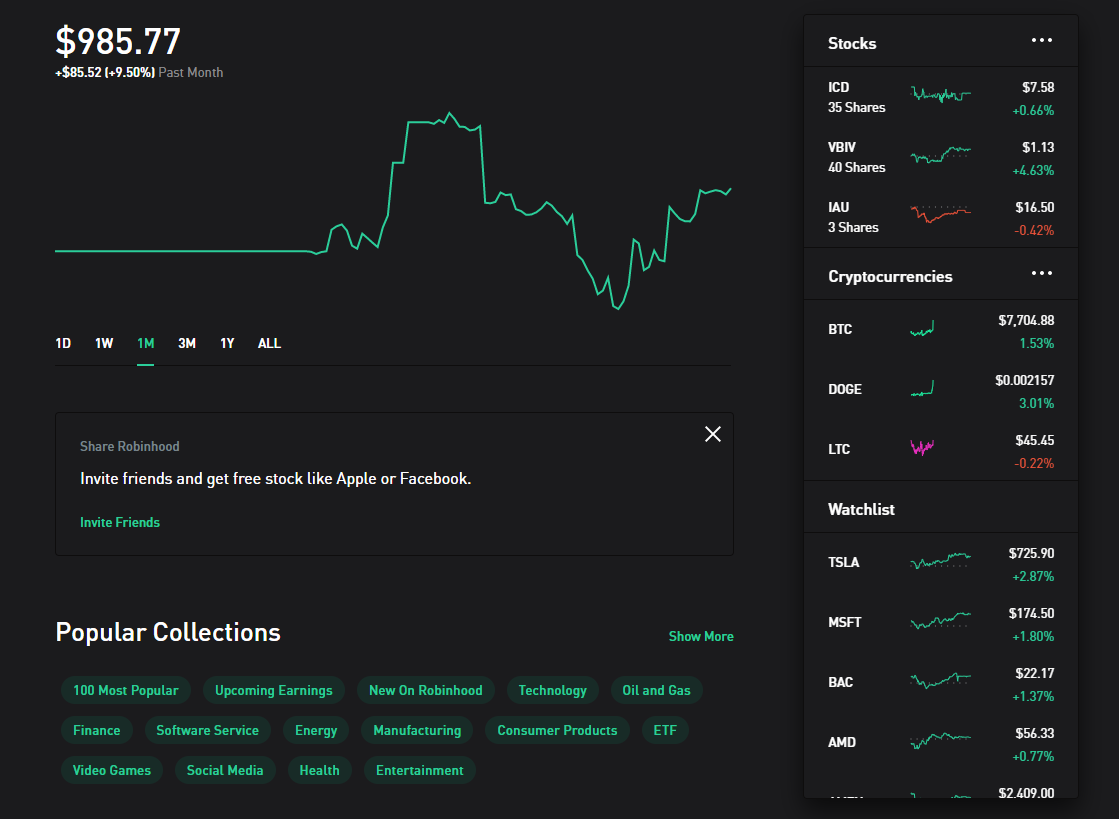1119x819 pixels.
Task: Click the BTC ticker label
Action: 840,329
